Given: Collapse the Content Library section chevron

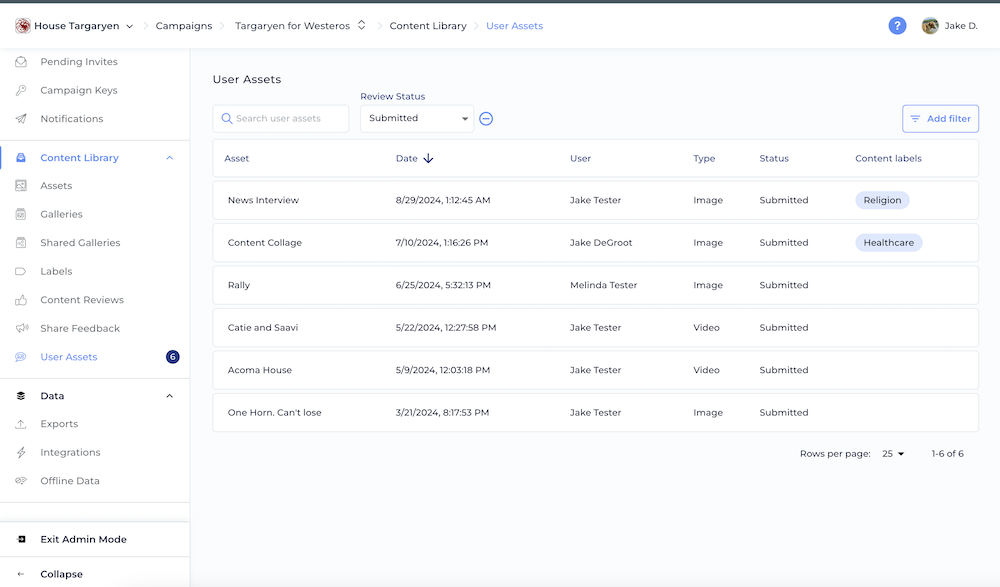Looking at the screenshot, I should (x=170, y=158).
